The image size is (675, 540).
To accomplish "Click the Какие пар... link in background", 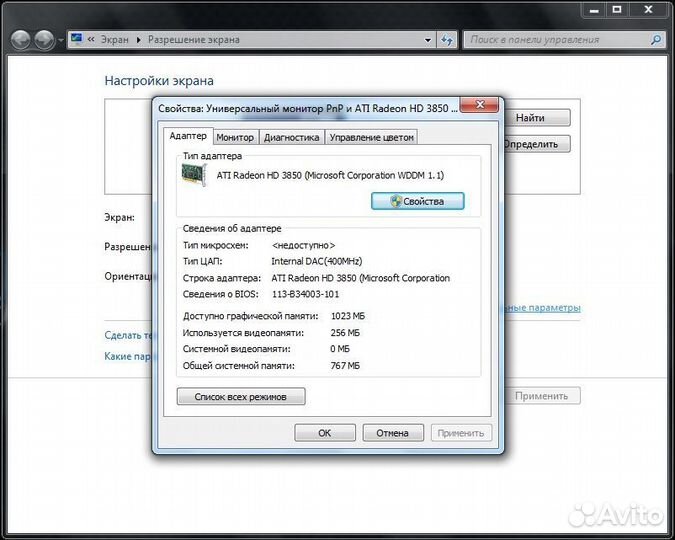I will coord(128,356).
